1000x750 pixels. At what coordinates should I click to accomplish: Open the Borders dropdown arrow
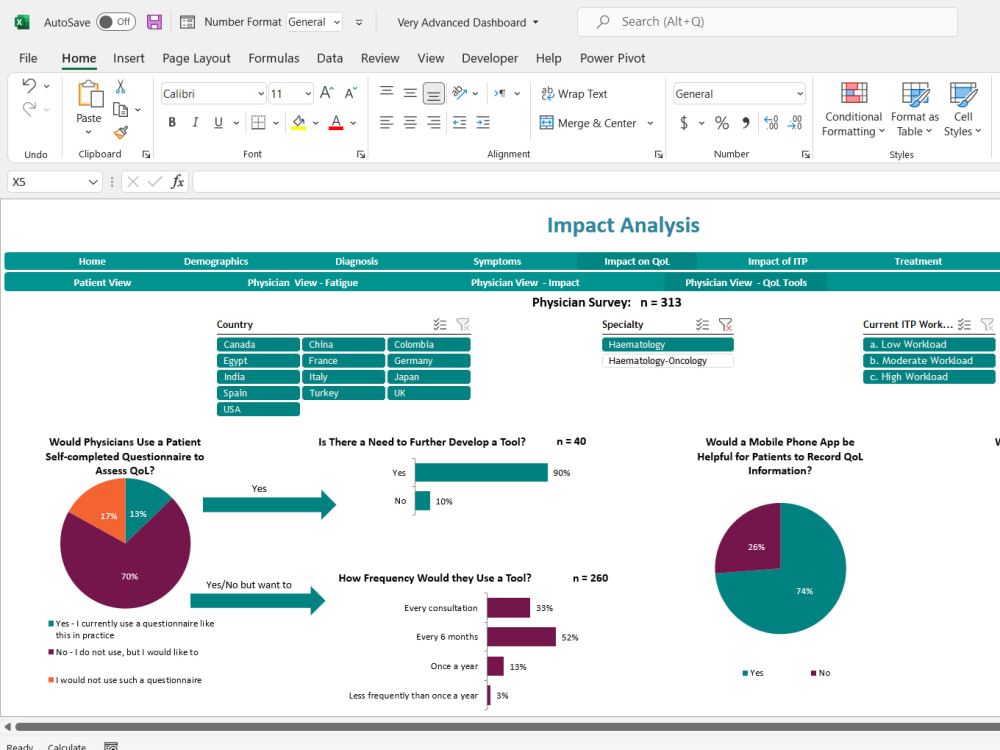pyautogui.click(x=276, y=123)
